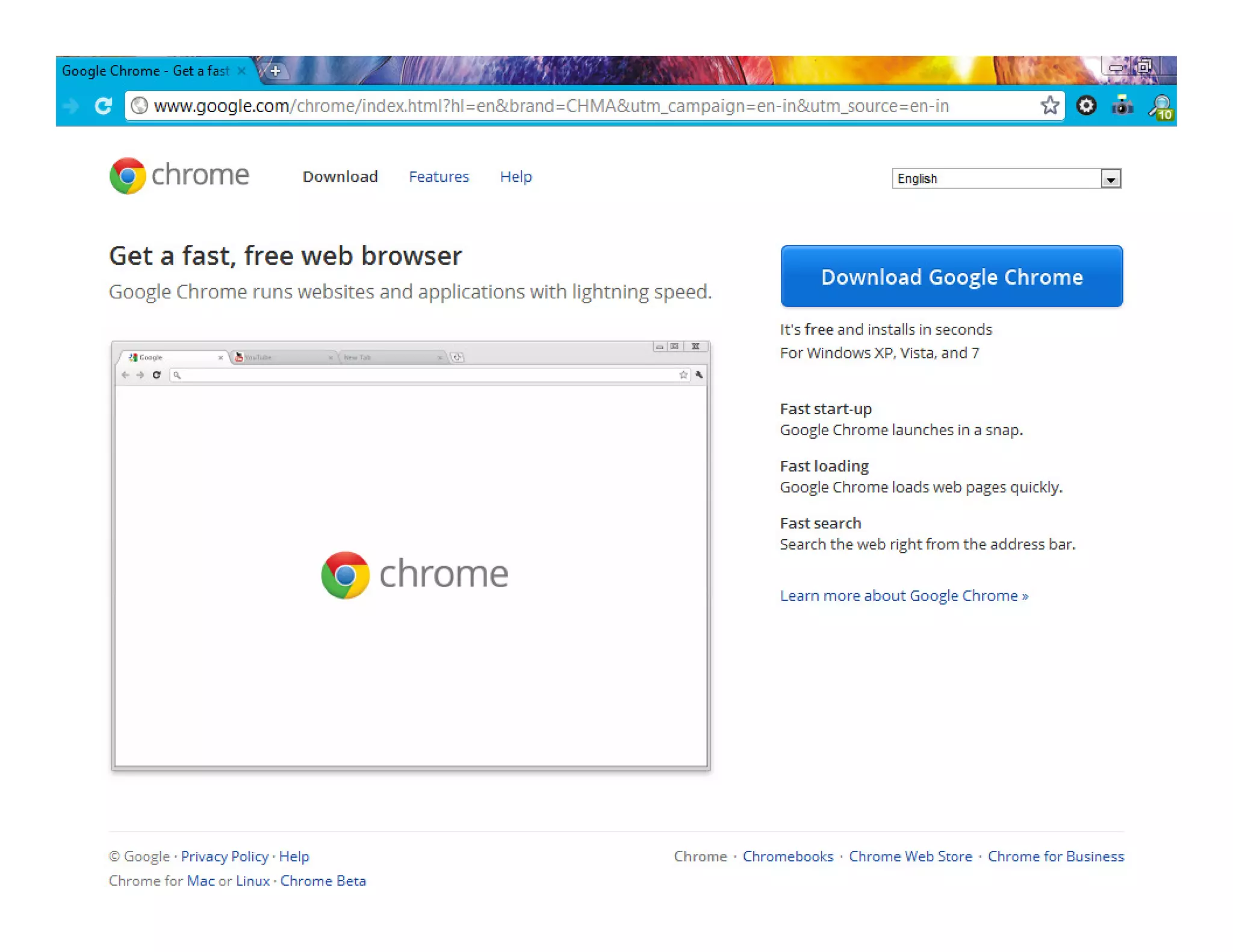The height and width of the screenshot is (952, 1233).
Task: Open a new tab with the plus button
Action: point(275,71)
